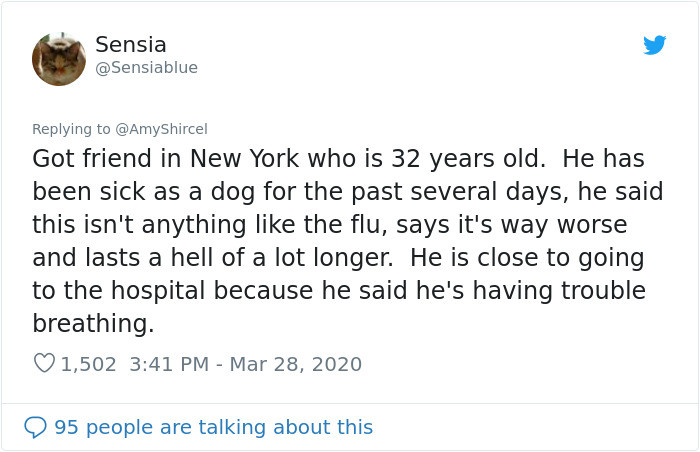Click the Mar 28, 2020 date
The height and width of the screenshot is (452, 700).
pos(296,364)
